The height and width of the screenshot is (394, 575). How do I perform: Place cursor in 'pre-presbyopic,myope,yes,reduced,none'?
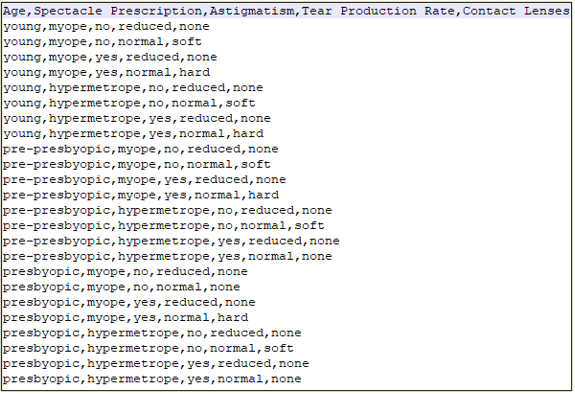[x=145, y=180]
